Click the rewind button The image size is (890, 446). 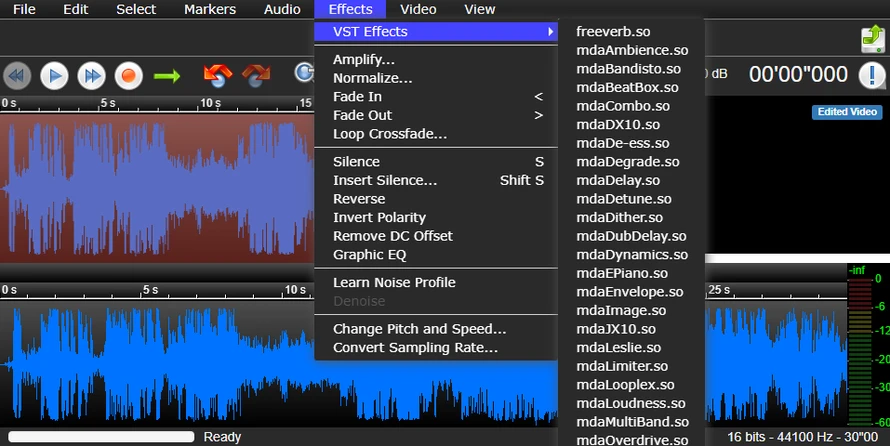(18, 75)
